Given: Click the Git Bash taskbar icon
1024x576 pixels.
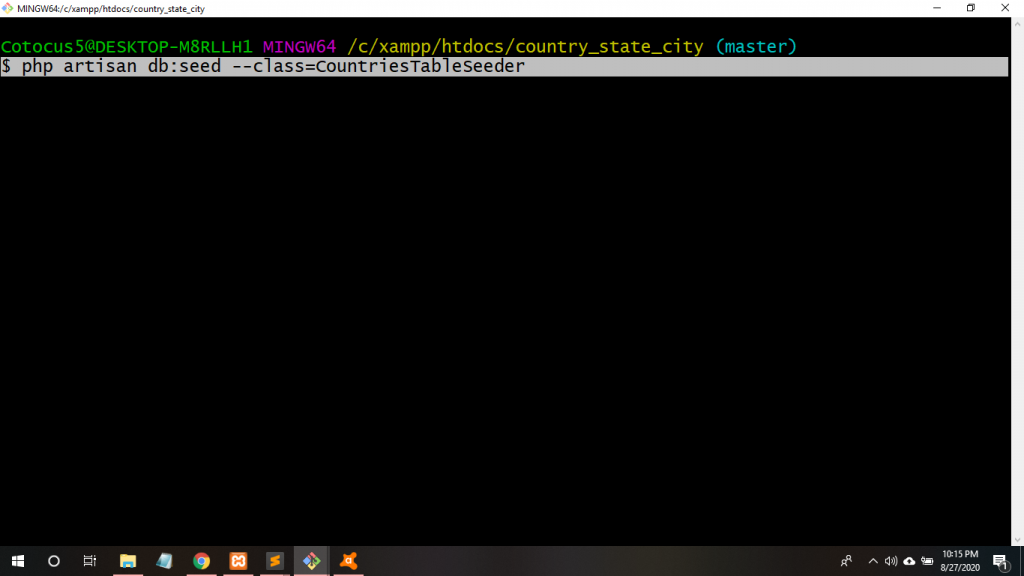Looking at the screenshot, I should pos(311,561).
